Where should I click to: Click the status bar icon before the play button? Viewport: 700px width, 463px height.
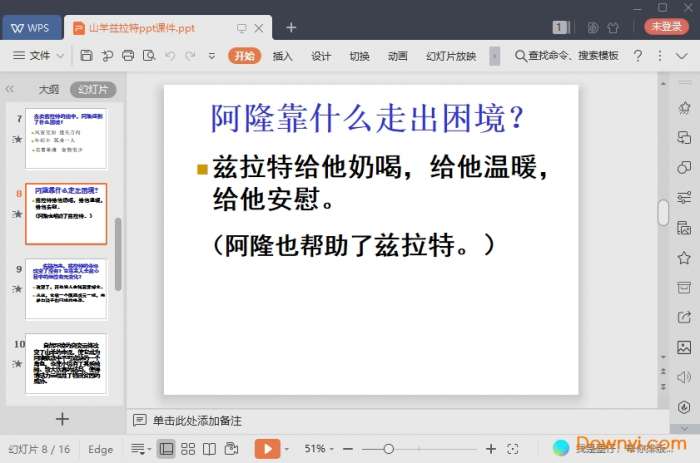(231, 448)
